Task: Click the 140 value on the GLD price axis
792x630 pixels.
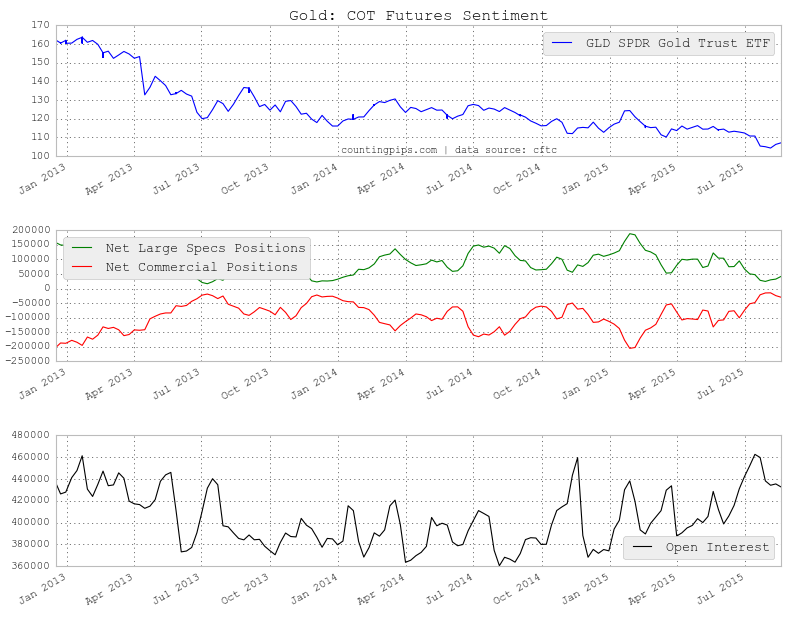Action: (40, 81)
